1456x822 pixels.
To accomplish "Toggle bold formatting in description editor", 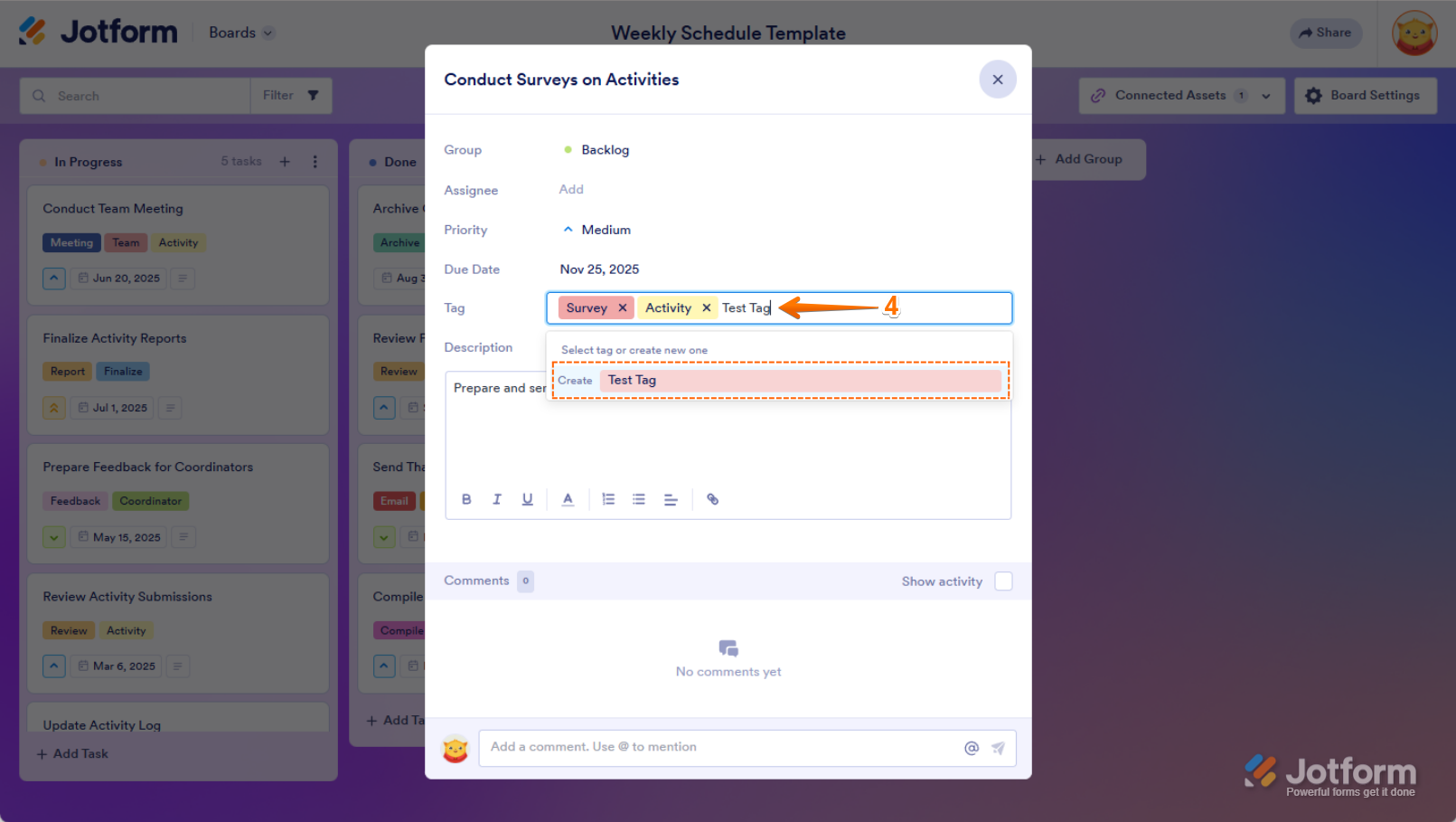I will coord(466,499).
